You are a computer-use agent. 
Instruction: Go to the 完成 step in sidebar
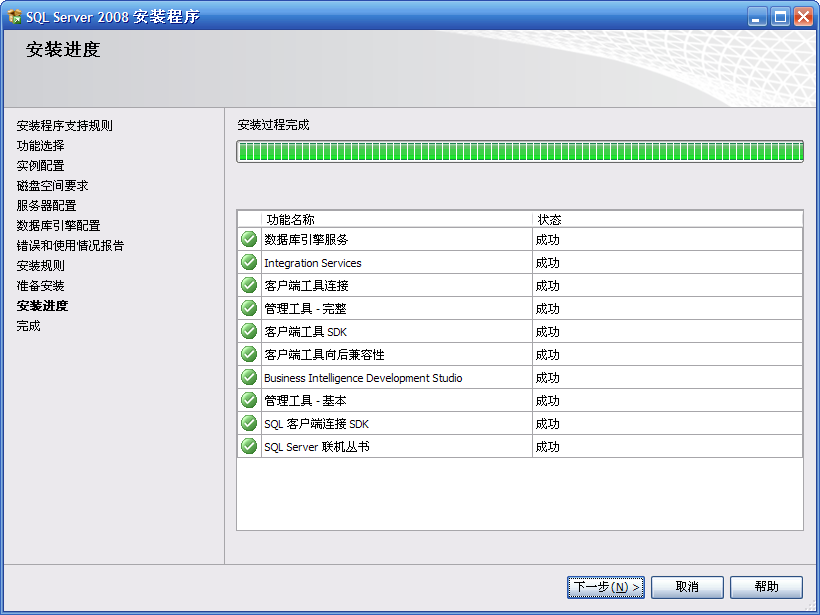coord(28,326)
